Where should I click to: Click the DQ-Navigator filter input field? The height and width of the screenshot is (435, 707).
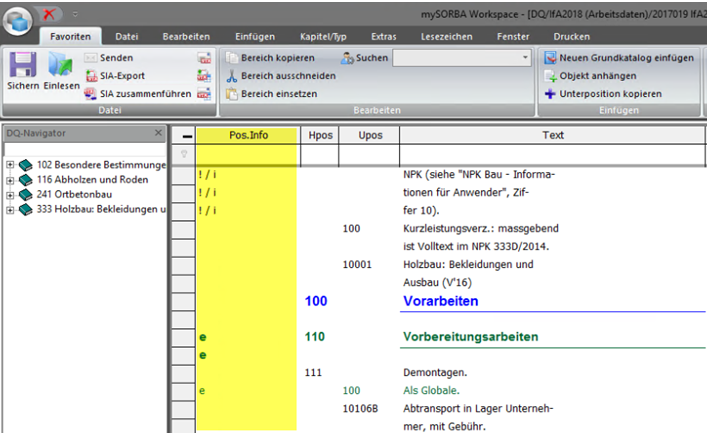pos(84,149)
